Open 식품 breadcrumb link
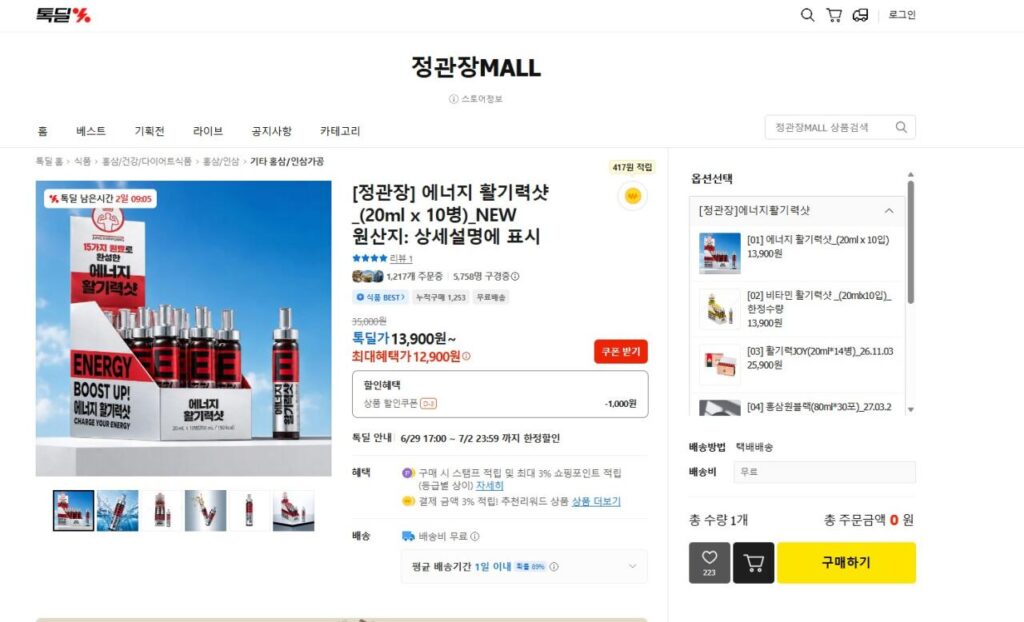 click(x=82, y=161)
